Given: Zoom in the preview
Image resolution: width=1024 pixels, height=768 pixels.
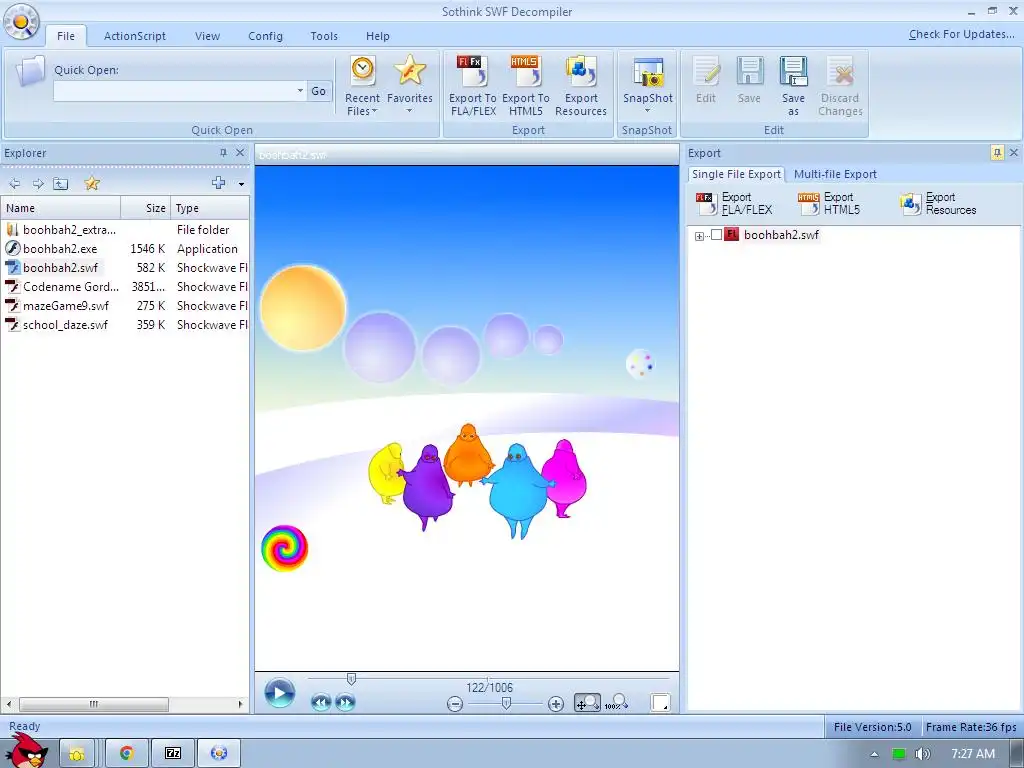Looking at the screenshot, I should click(x=556, y=704).
